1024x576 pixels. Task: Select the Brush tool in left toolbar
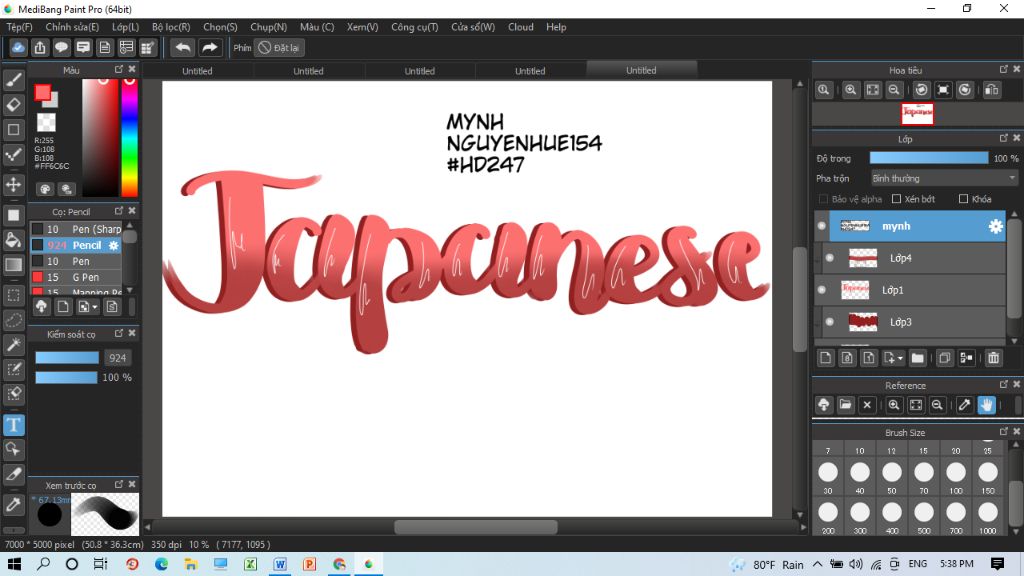[x=14, y=80]
